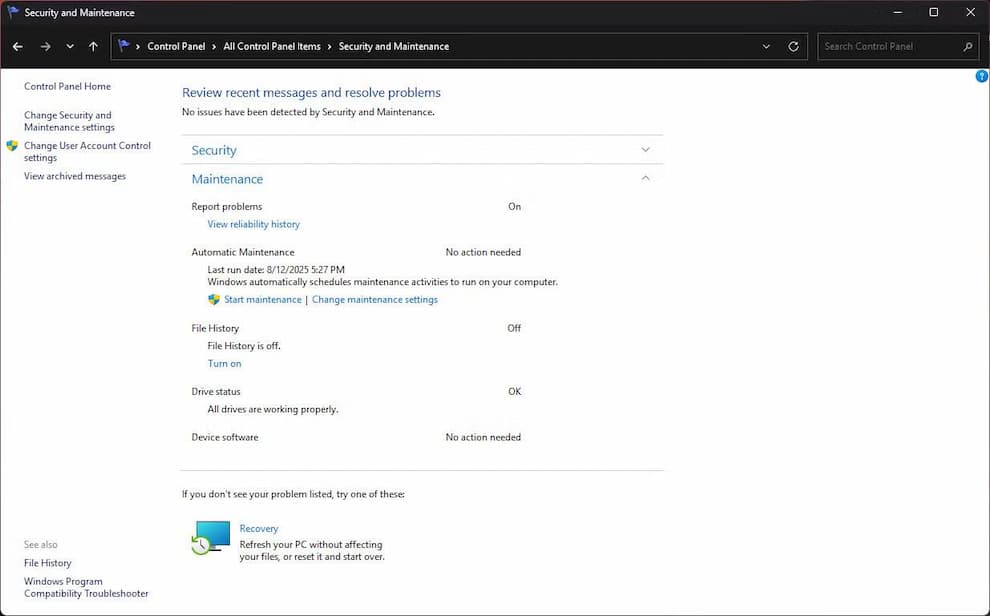Click the Back navigation arrow

click(18, 47)
